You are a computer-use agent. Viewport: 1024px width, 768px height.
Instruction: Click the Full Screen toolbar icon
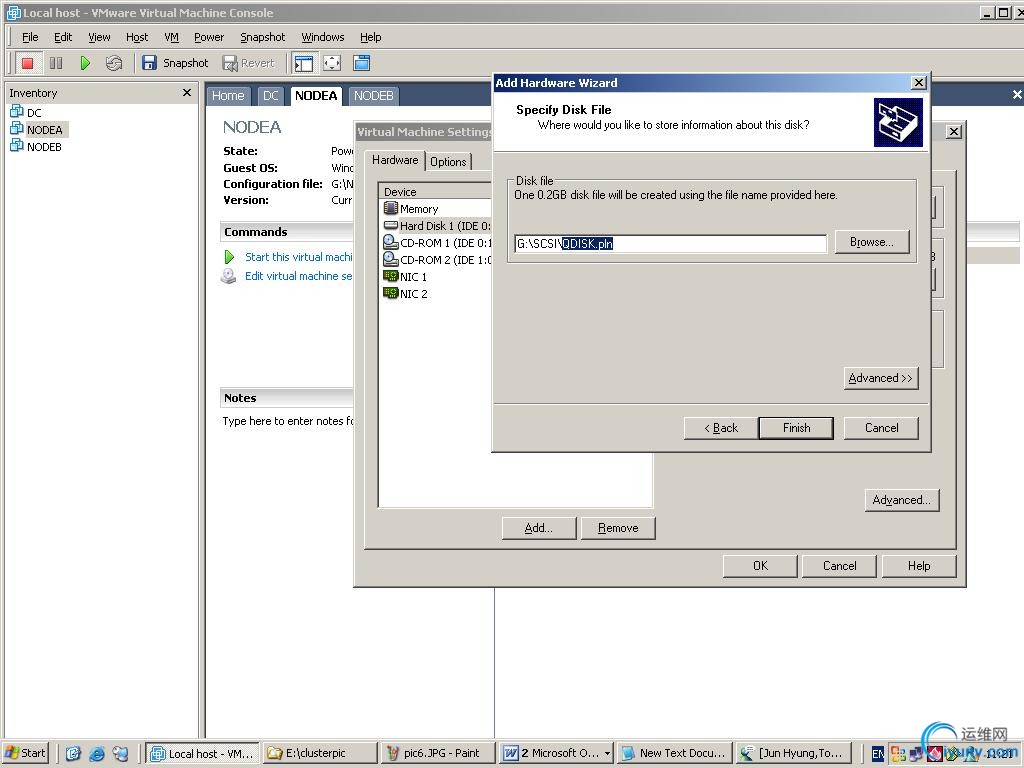(x=332, y=63)
